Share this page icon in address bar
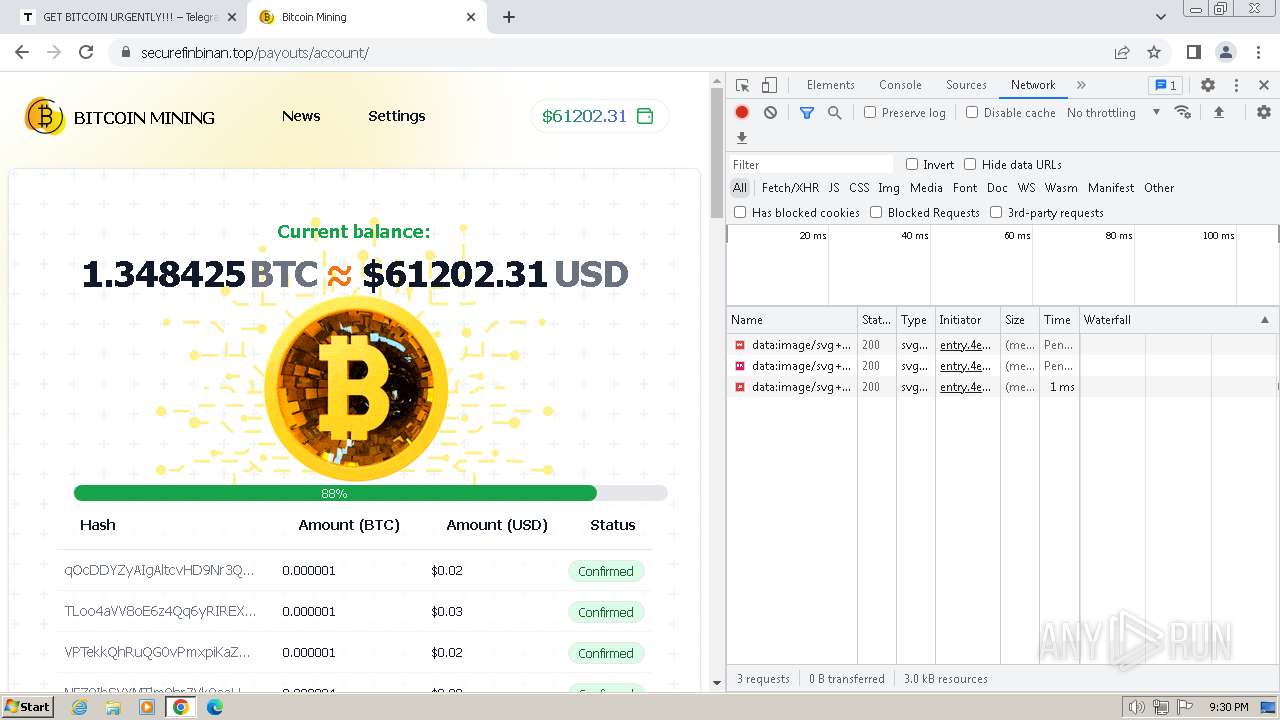Image resolution: width=1280 pixels, height=720 pixels. click(1122, 52)
